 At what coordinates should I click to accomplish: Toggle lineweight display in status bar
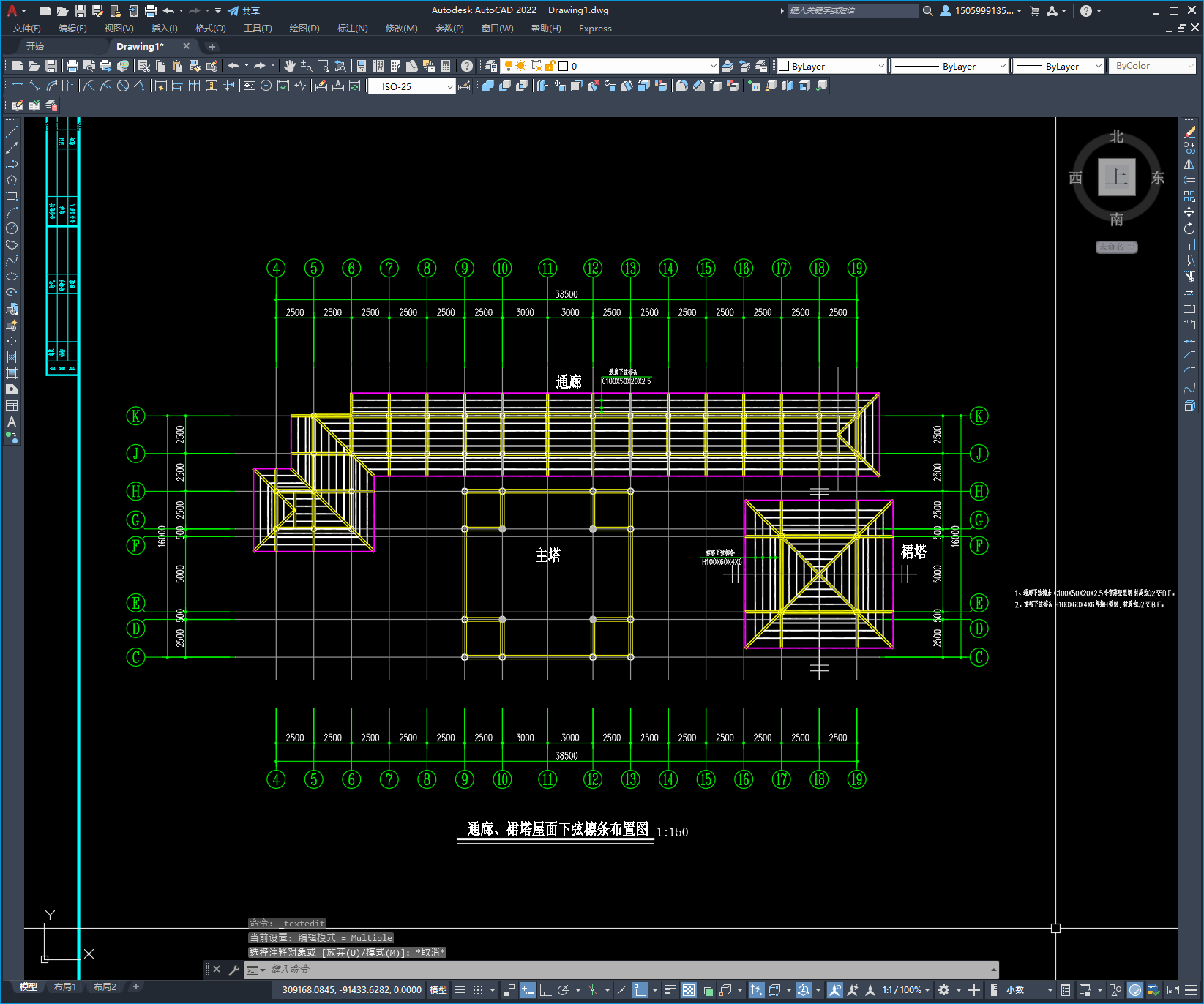pyautogui.click(x=670, y=990)
